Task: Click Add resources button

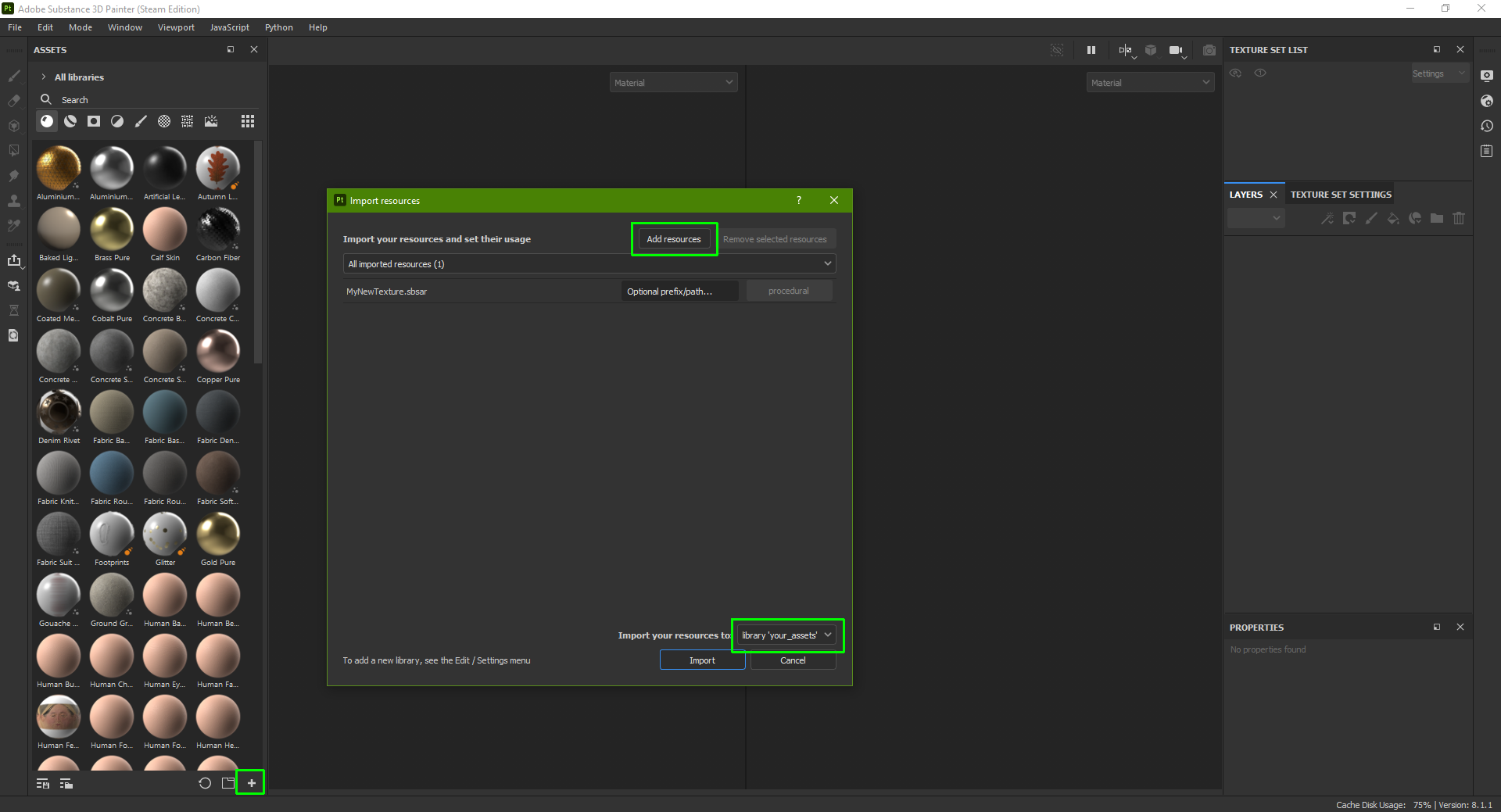Action: coord(674,239)
